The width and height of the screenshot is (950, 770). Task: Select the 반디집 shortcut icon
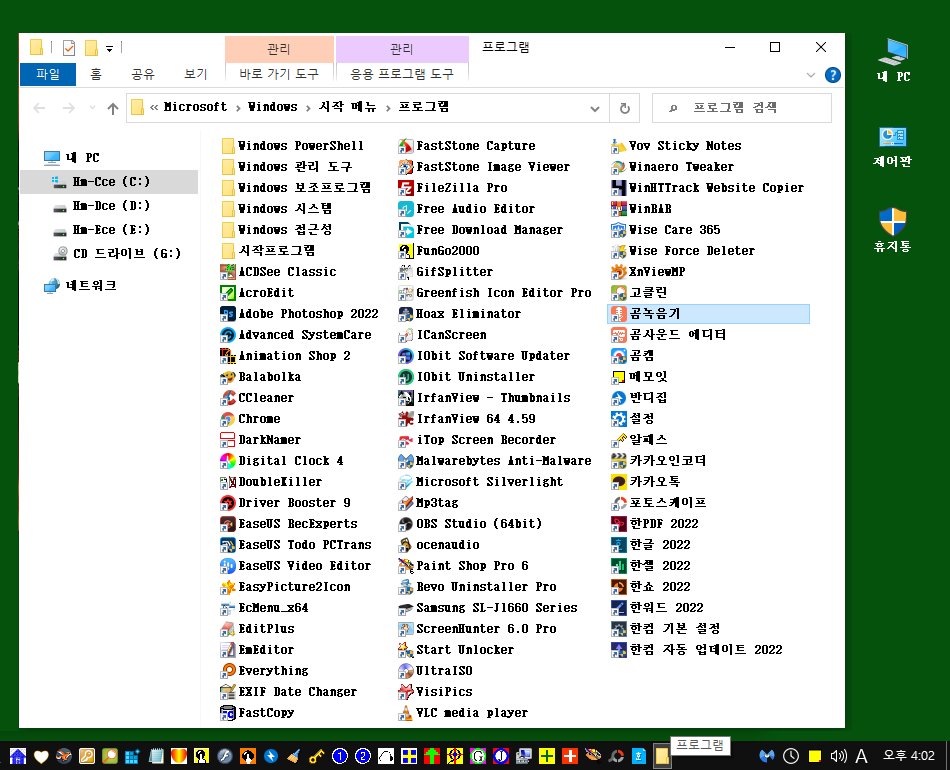pyautogui.click(x=619, y=398)
